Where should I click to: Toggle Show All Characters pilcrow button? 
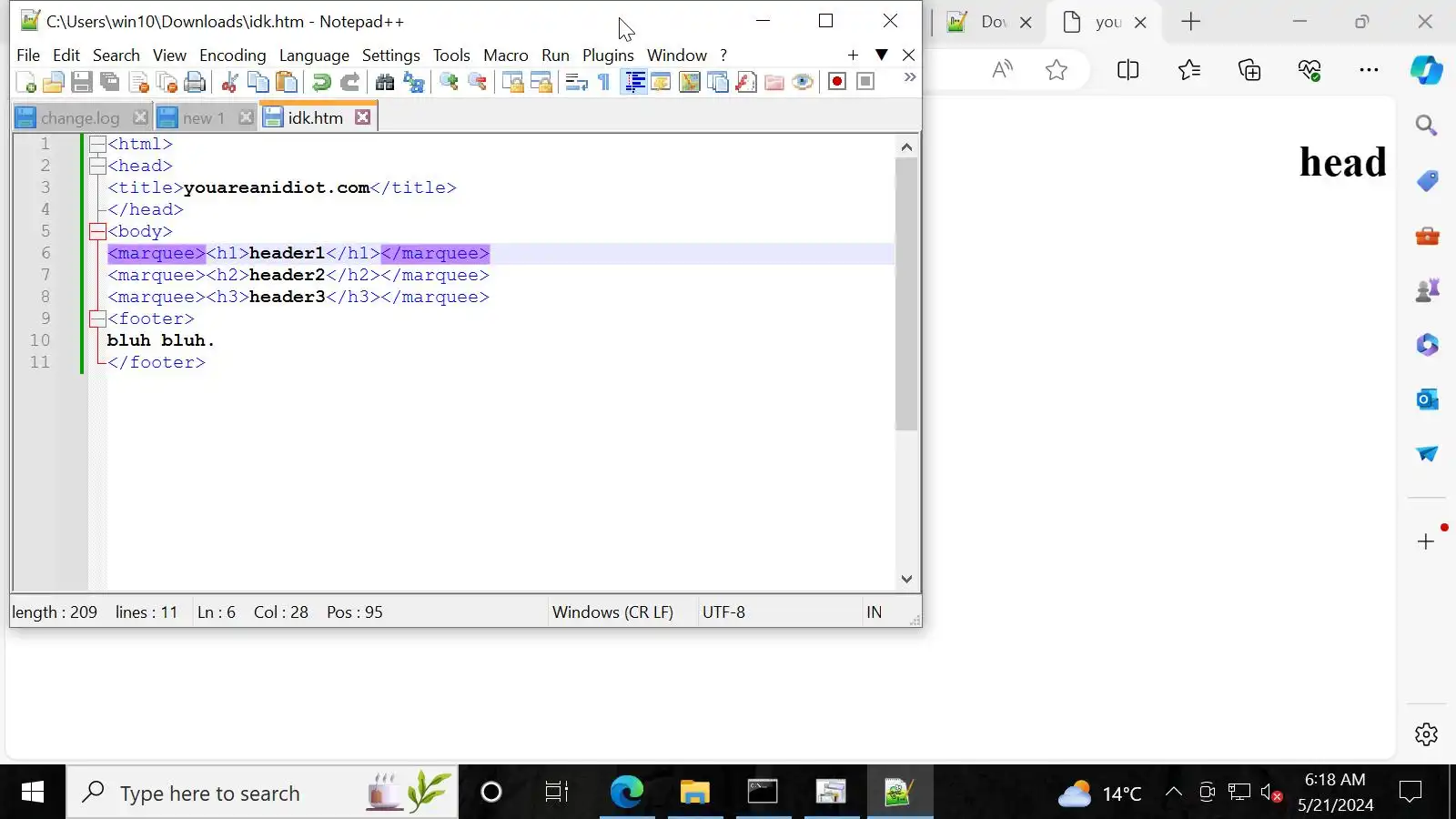click(604, 82)
